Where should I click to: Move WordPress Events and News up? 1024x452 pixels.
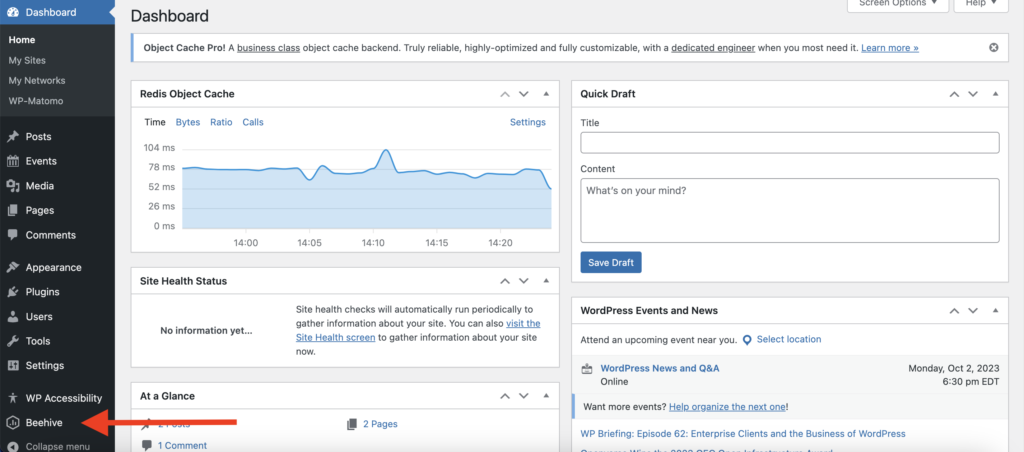[x=954, y=311]
